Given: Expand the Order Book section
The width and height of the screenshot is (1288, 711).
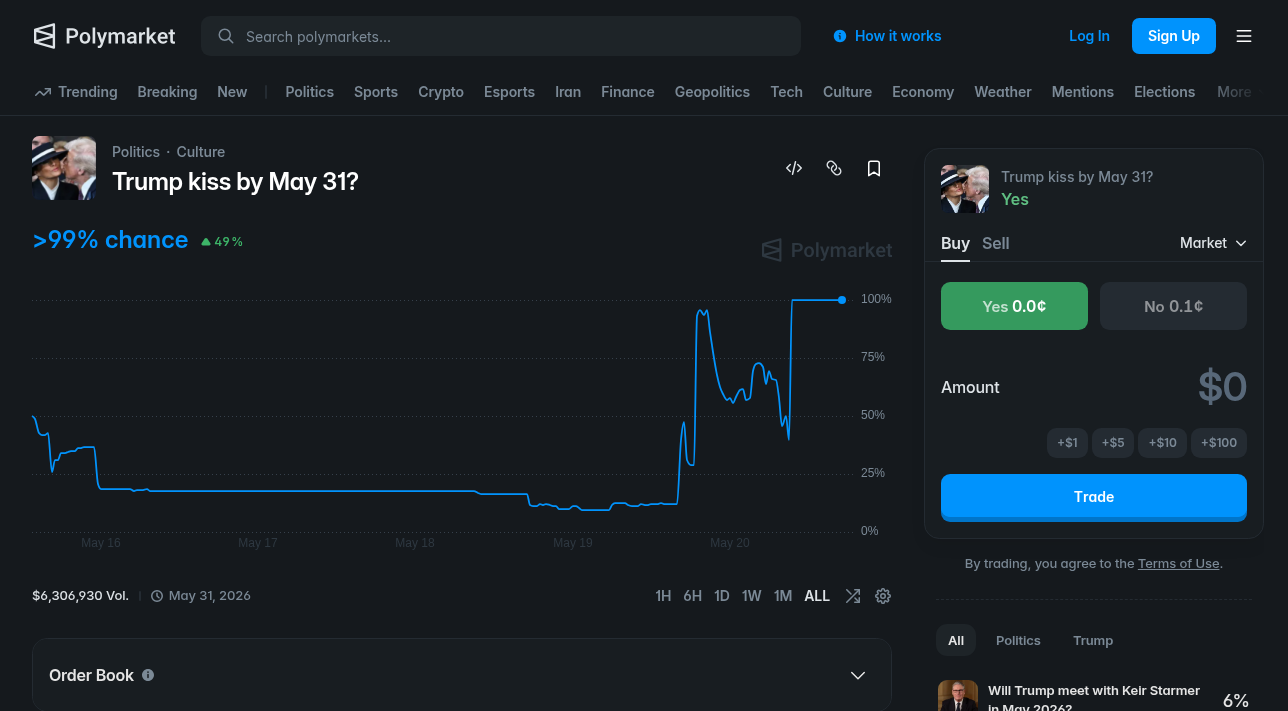Looking at the screenshot, I should [x=461, y=675].
